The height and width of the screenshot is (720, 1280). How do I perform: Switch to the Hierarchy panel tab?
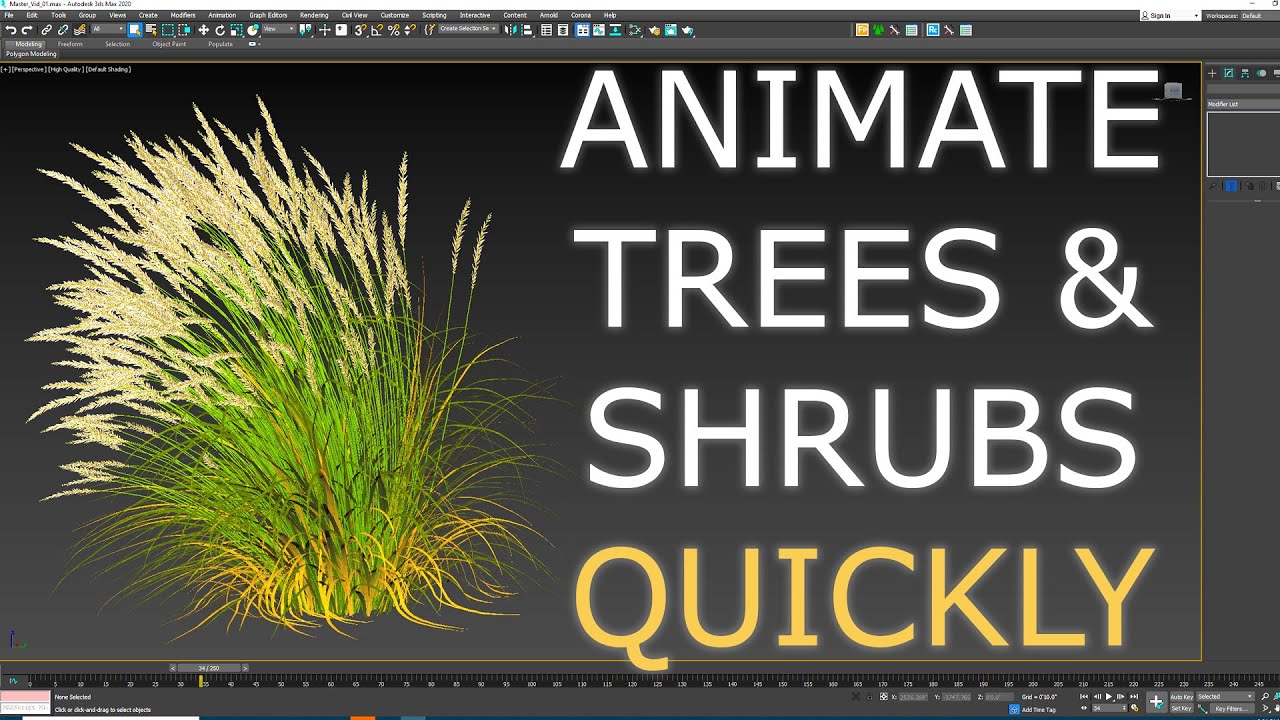[x=1245, y=73]
